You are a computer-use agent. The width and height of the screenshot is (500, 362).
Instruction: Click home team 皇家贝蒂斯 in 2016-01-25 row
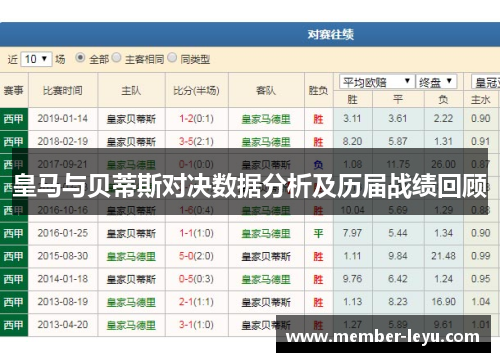tap(131, 234)
